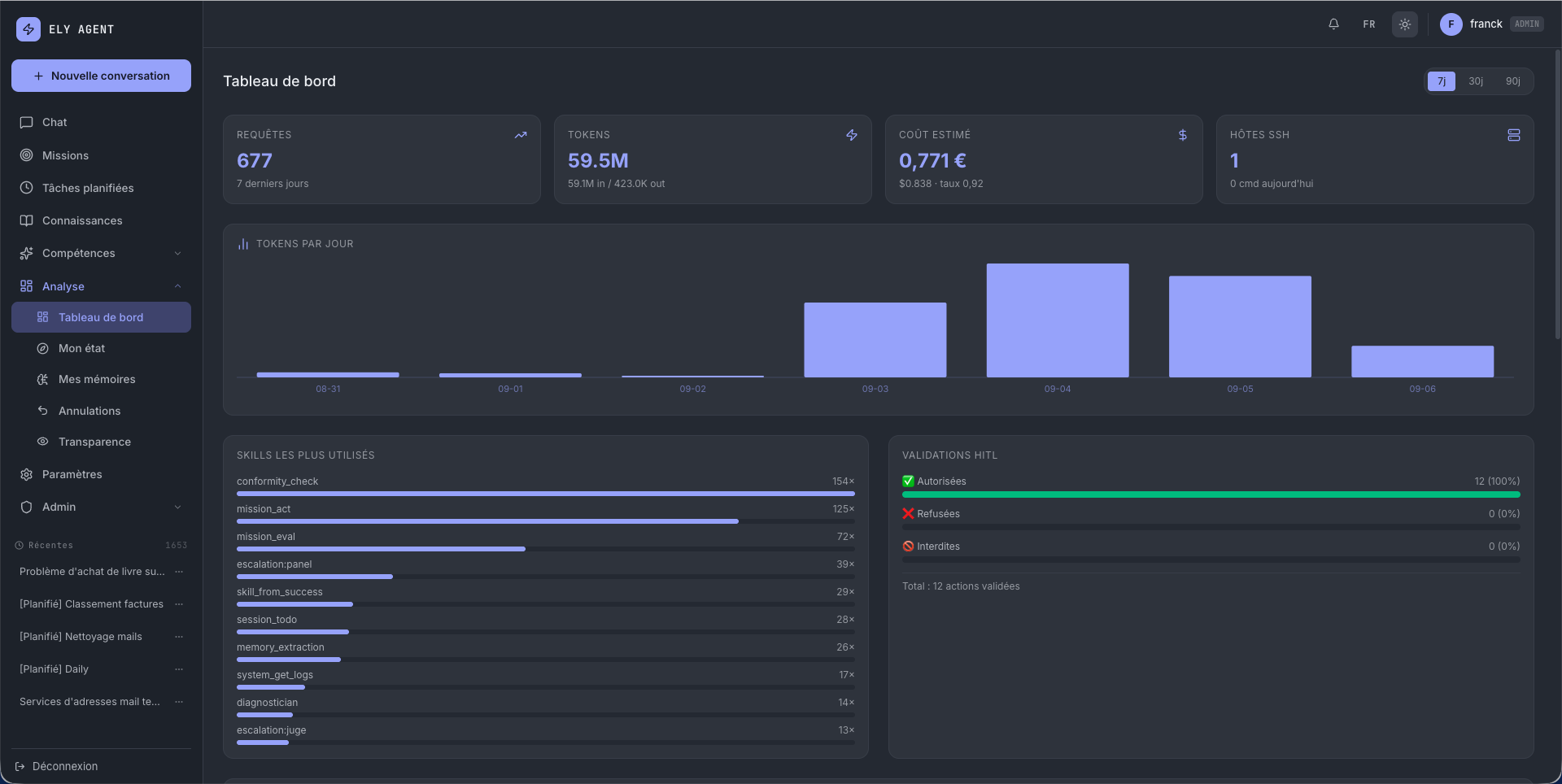Click the server icon in Hôtes SSH card
This screenshot has width=1562, height=784.
click(x=1514, y=135)
